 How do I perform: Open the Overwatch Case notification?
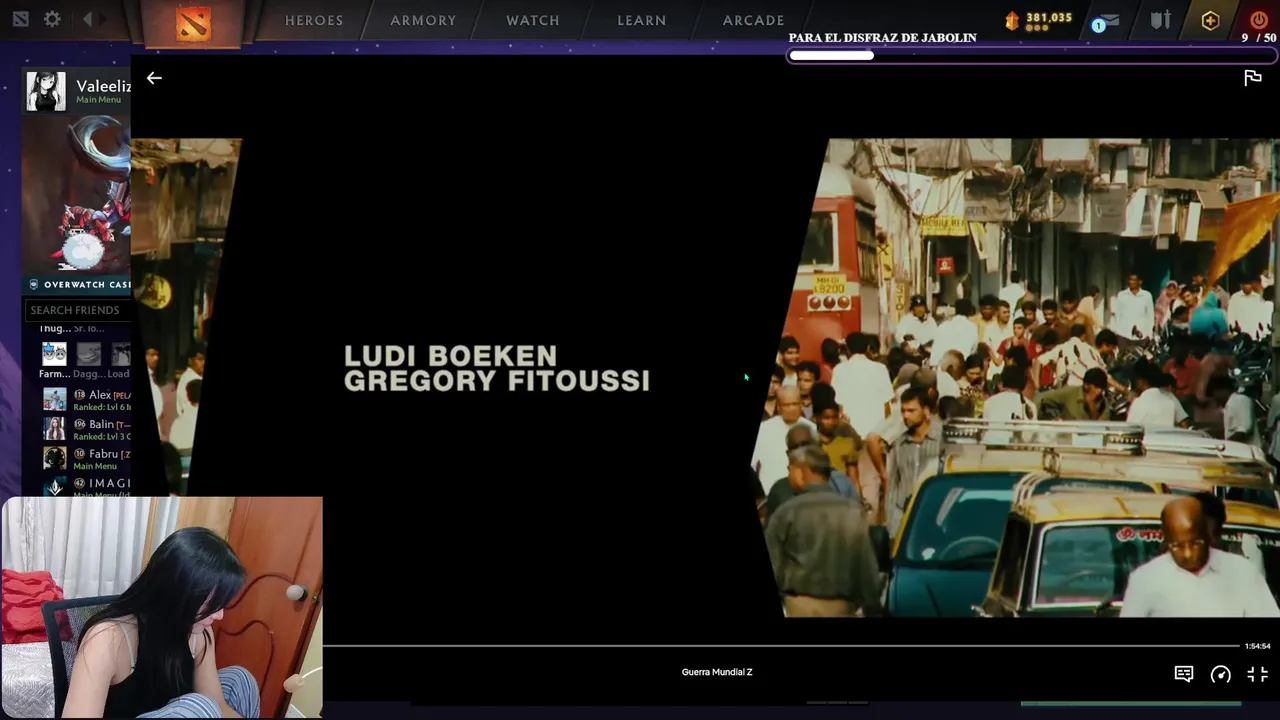pyautogui.click(x=78, y=285)
